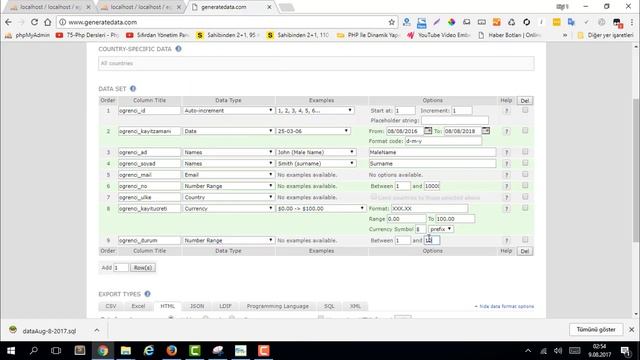Click the bottom Del button below the table
640x360 pixels.
point(524,251)
